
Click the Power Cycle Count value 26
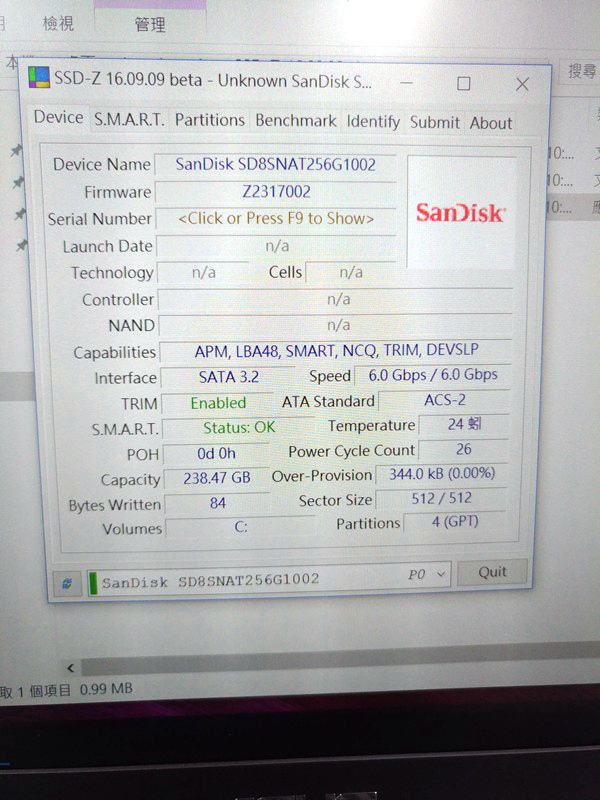463,449
